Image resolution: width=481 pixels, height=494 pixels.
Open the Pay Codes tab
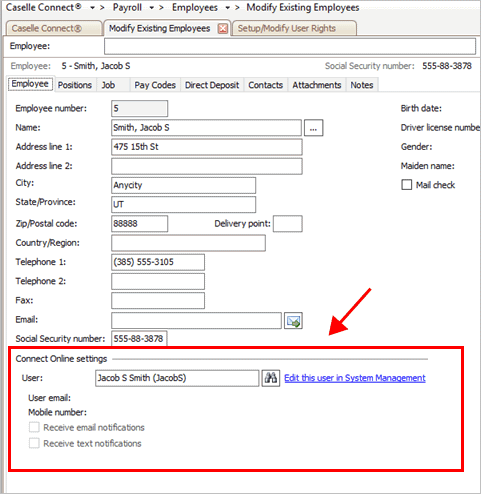coord(155,85)
